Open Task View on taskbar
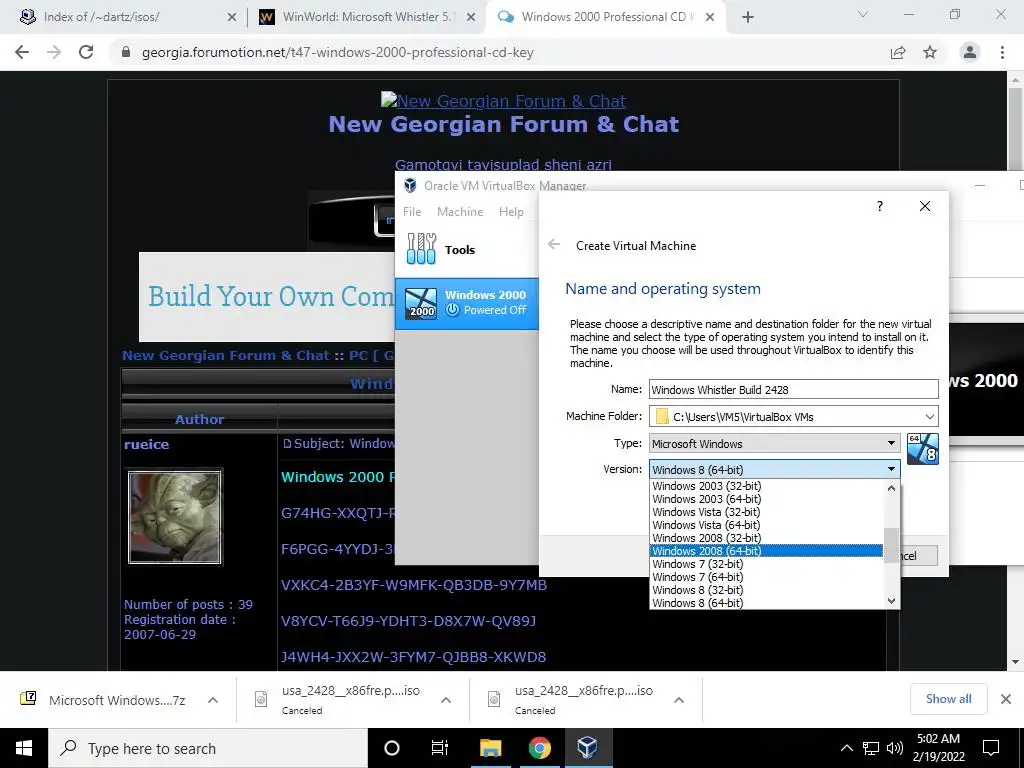The width and height of the screenshot is (1024, 768). point(440,748)
